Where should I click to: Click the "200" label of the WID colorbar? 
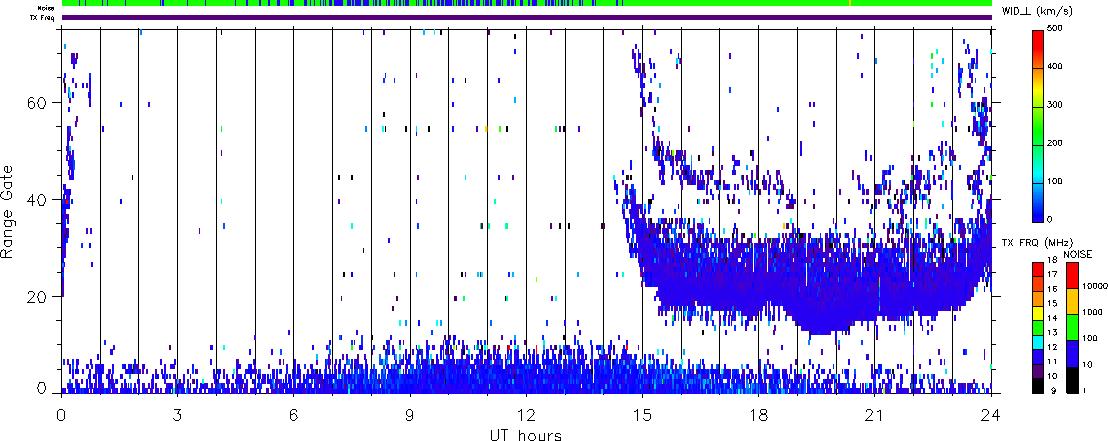pos(1056,143)
